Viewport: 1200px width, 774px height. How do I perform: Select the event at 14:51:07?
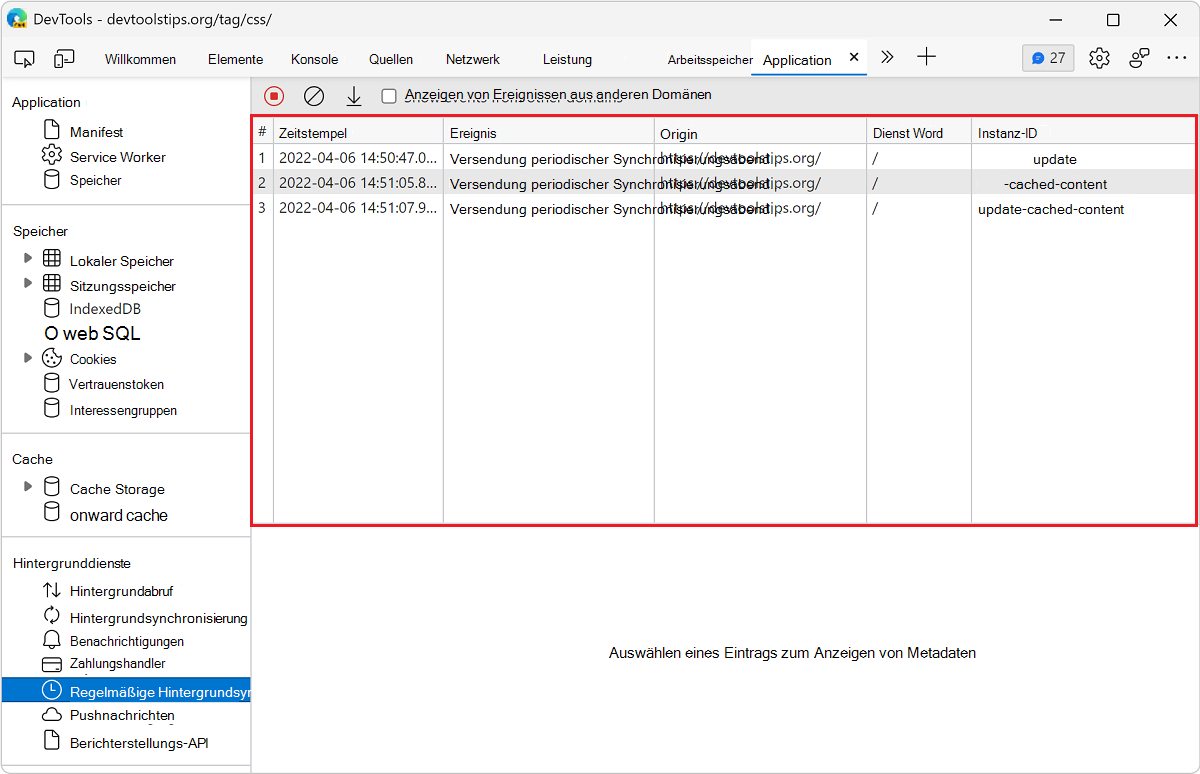click(x=723, y=208)
